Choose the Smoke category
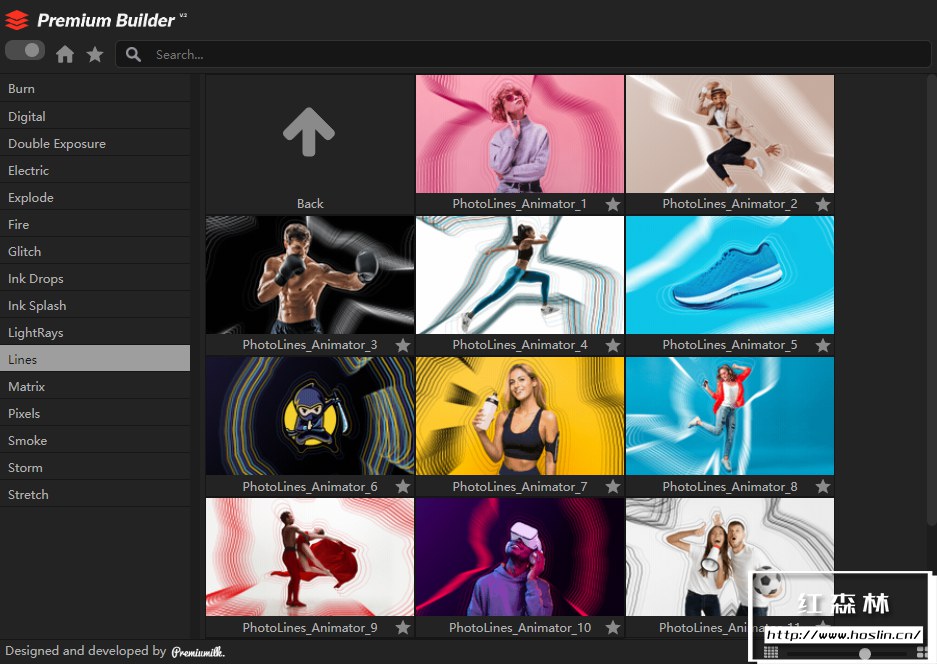The width and height of the screenshot is (937, 664). pyautogui.click(x=95, y=440)
